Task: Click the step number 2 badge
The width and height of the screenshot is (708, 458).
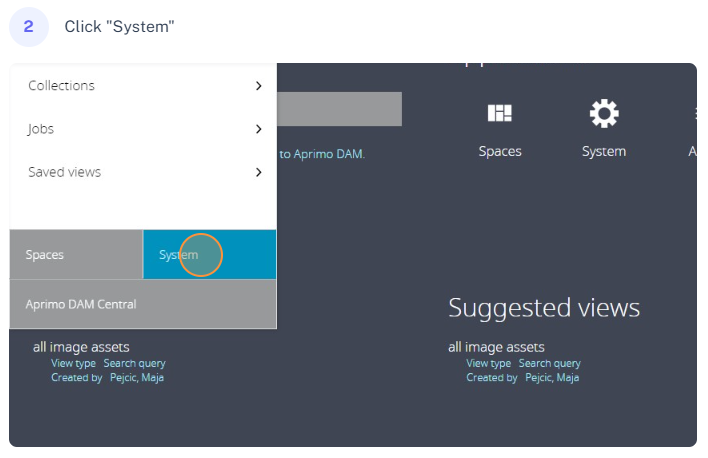Action: (x=29, y=26)
